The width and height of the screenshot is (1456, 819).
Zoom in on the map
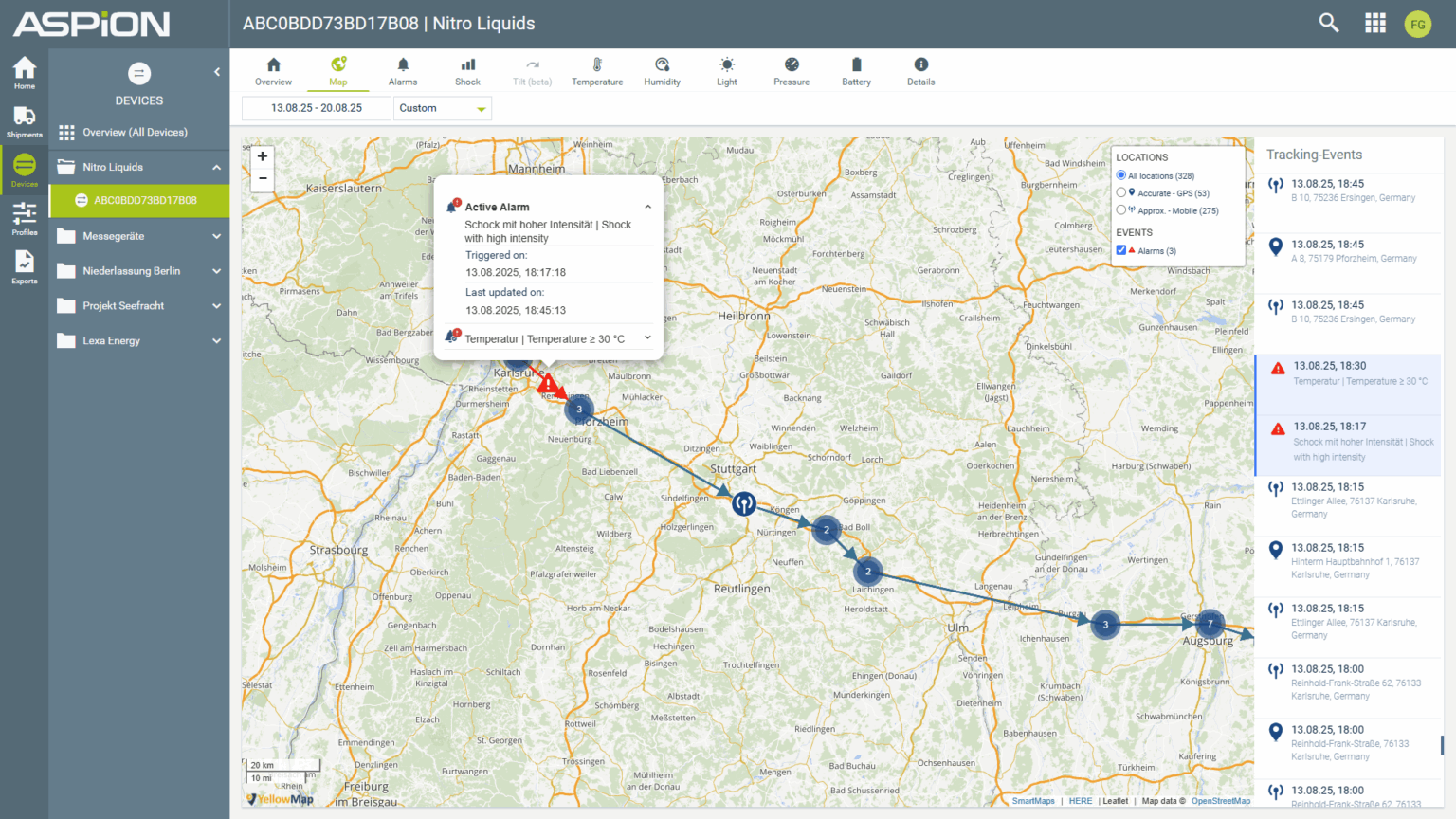[263, 156]
